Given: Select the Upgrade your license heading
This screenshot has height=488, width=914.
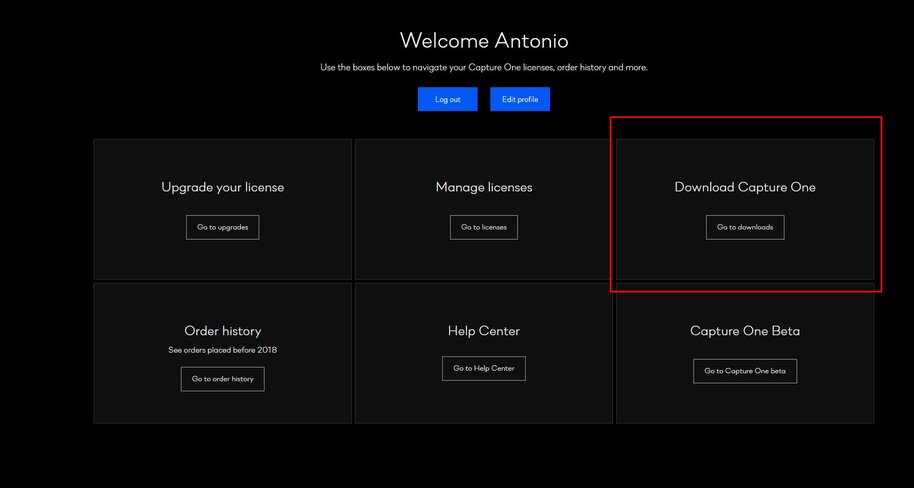Looking at the screenshot, I should (x=223, y=187).
